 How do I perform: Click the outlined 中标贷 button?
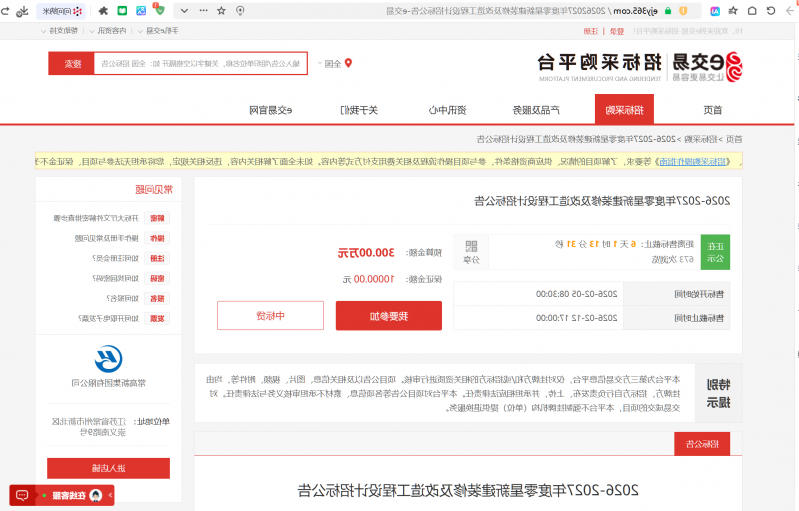coord(271,316)
